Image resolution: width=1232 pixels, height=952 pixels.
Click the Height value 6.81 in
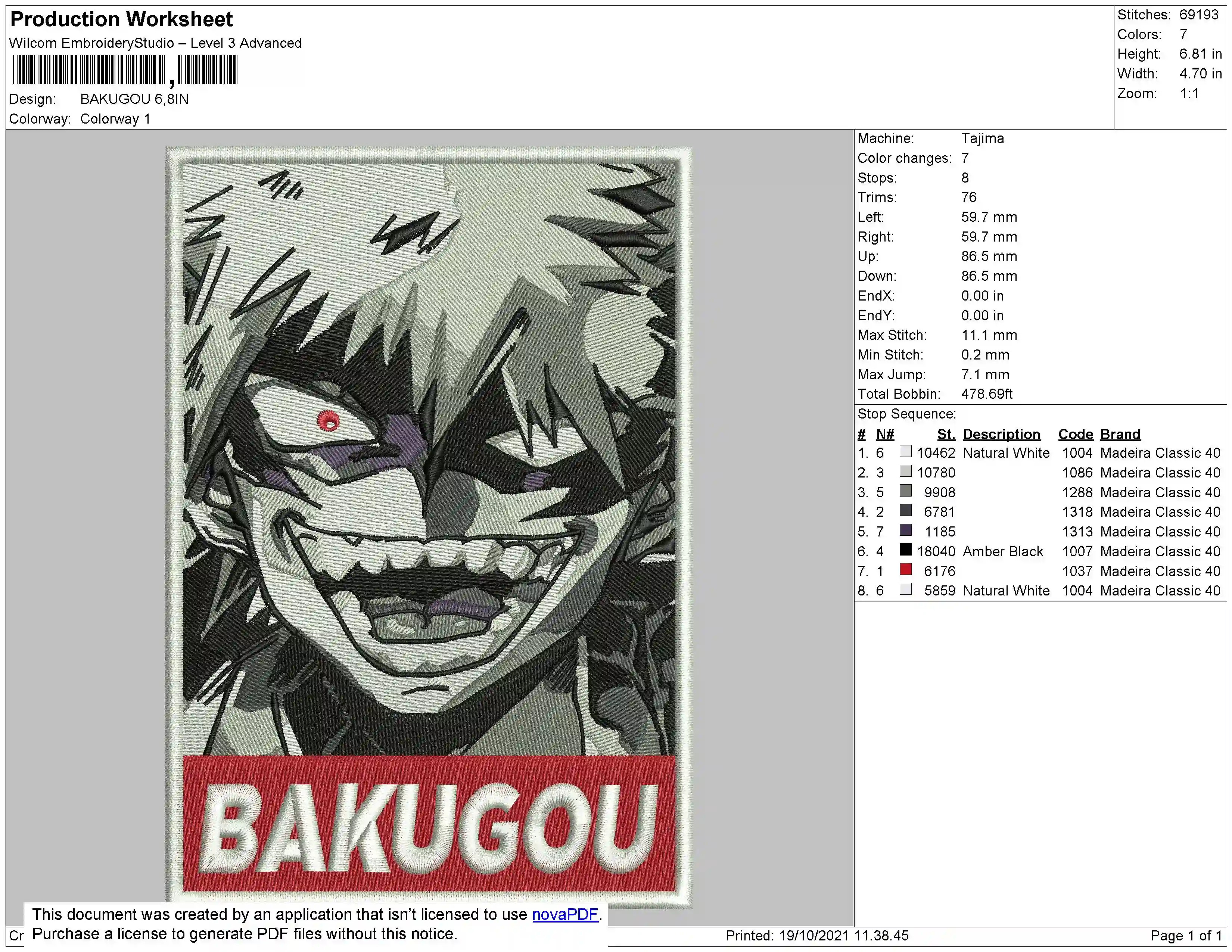[x=1200, y=54]
